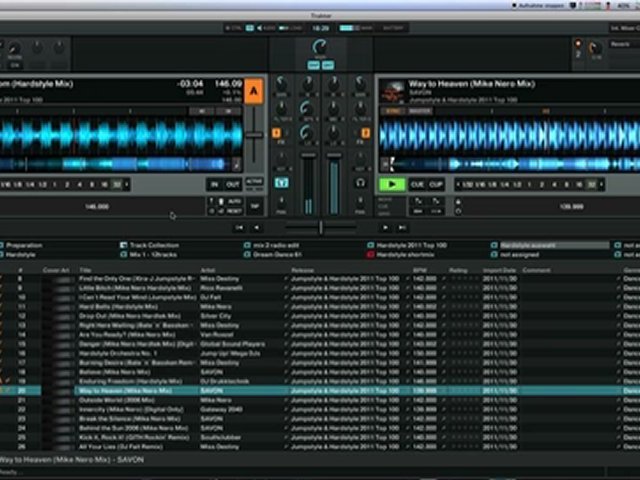Sort the track list by BPM column
Image resolution: width=640 pixels, height=480 pixels.
click(418, 270)
